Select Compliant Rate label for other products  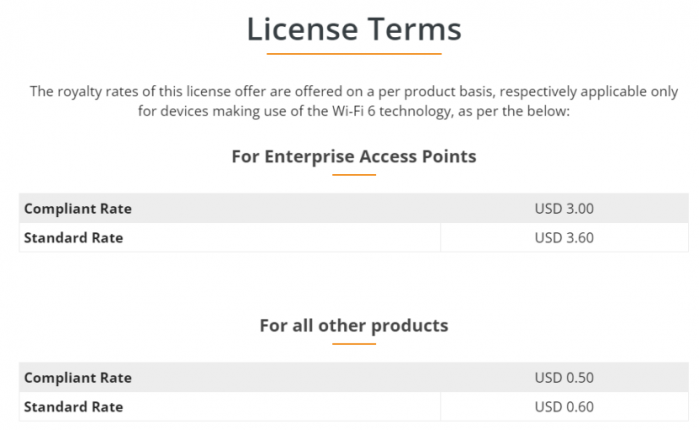[x=78, y=378]
